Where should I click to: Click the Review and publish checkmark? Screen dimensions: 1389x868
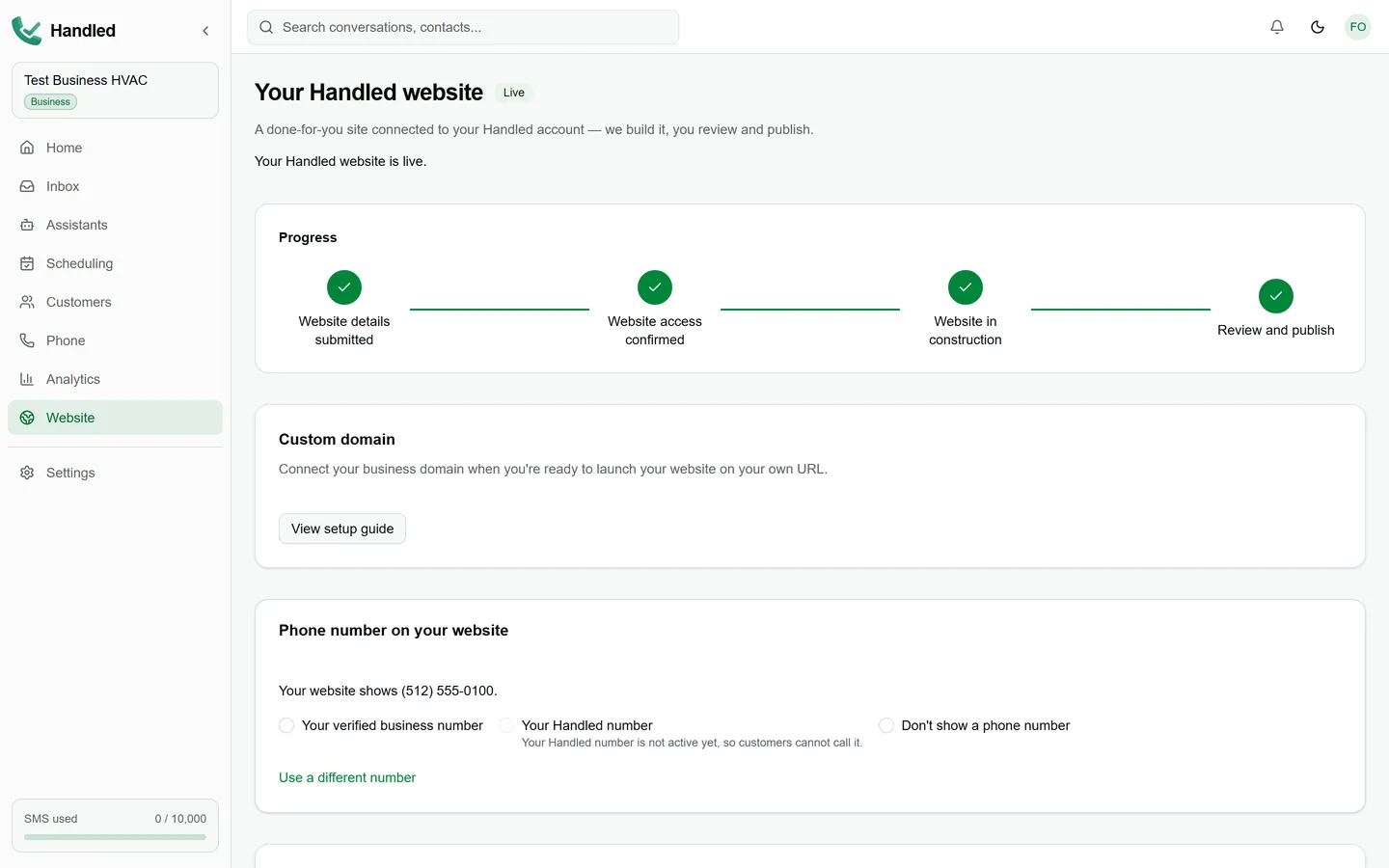(x=1276, y=296)
